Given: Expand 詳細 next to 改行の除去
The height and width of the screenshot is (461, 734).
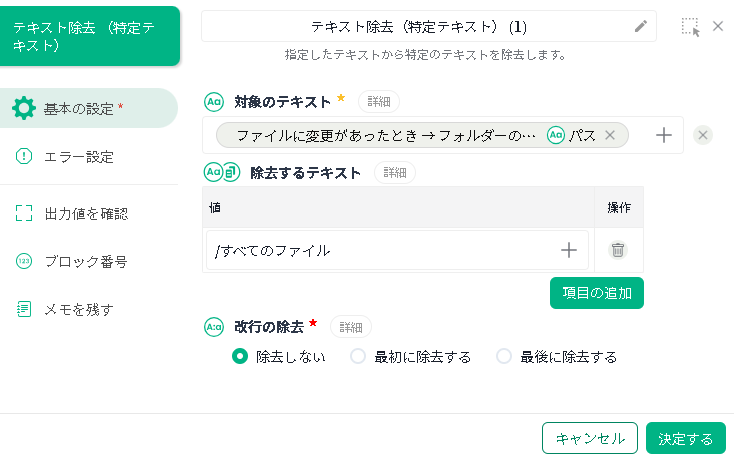Looking at the screenshot, I should coord(350,326).
